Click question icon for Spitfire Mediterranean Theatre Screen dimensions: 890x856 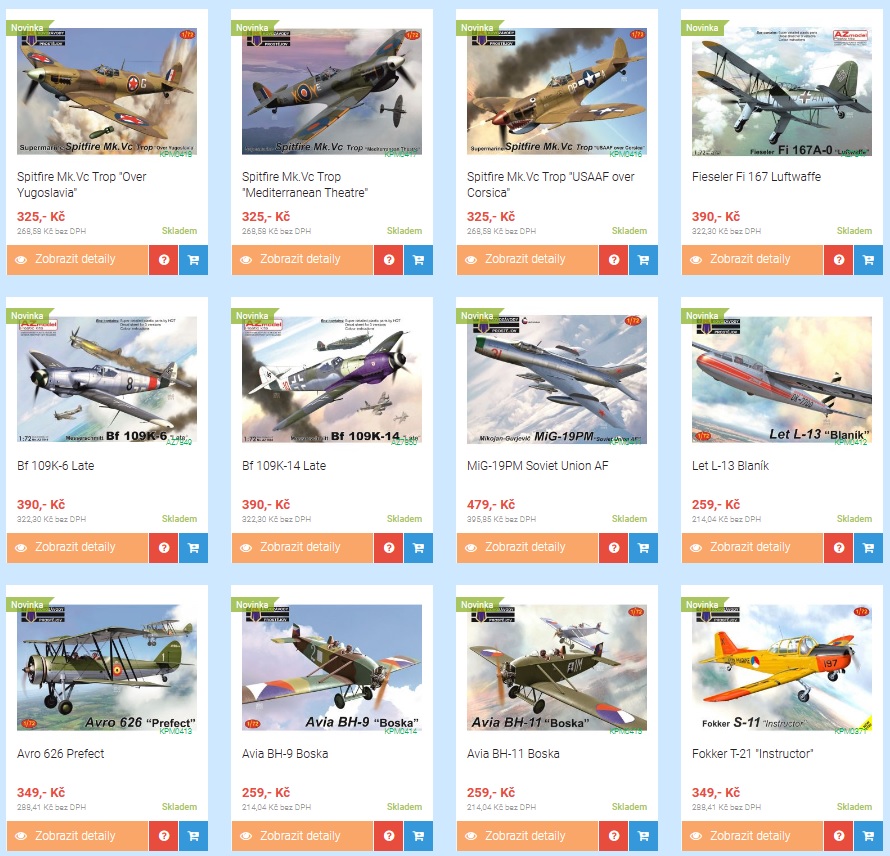pyautogui.click(x=389, y=260)
